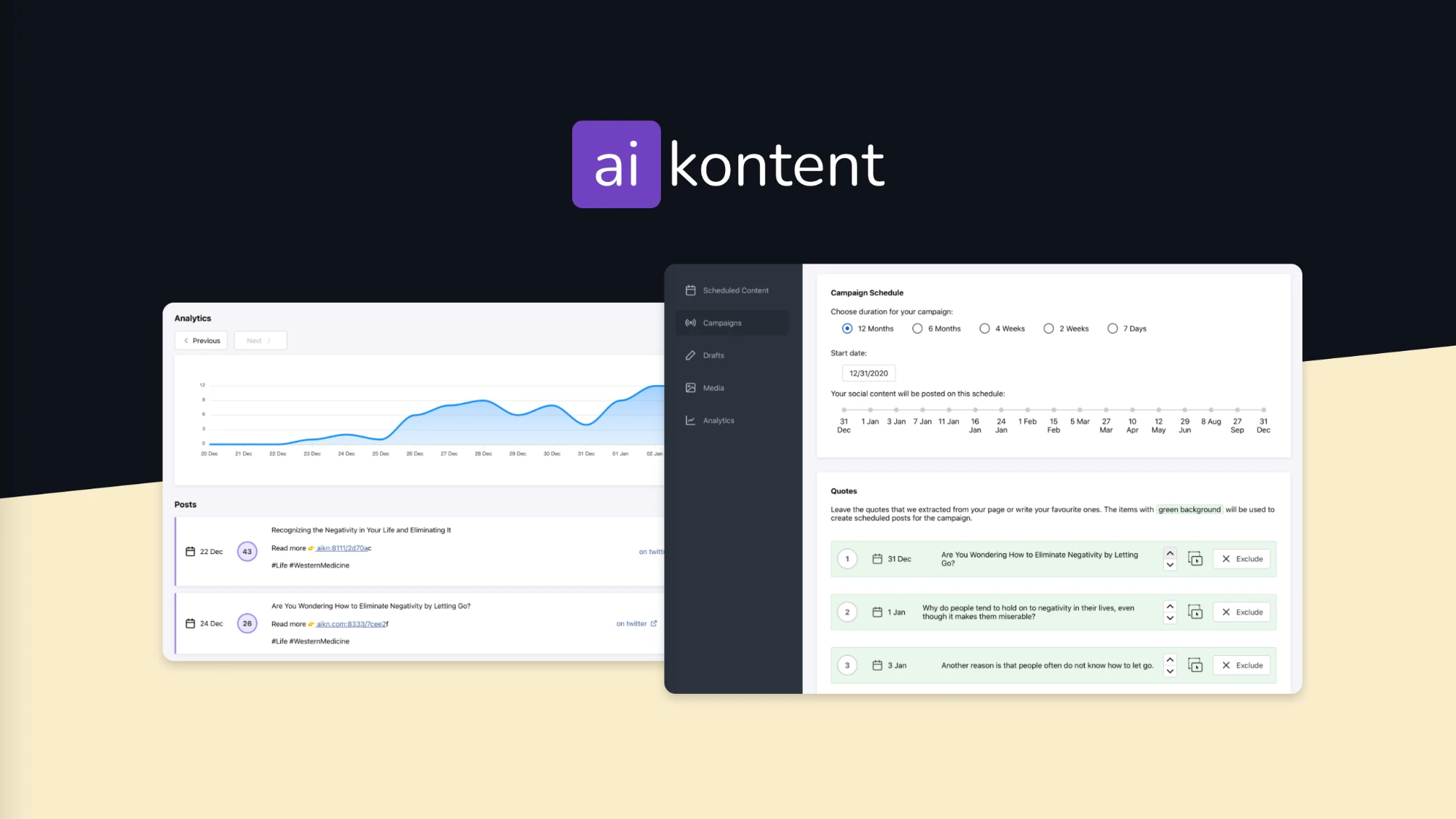Click post title Recognizing the Negativity in Your Life
1456x819 pixels.
361,530
